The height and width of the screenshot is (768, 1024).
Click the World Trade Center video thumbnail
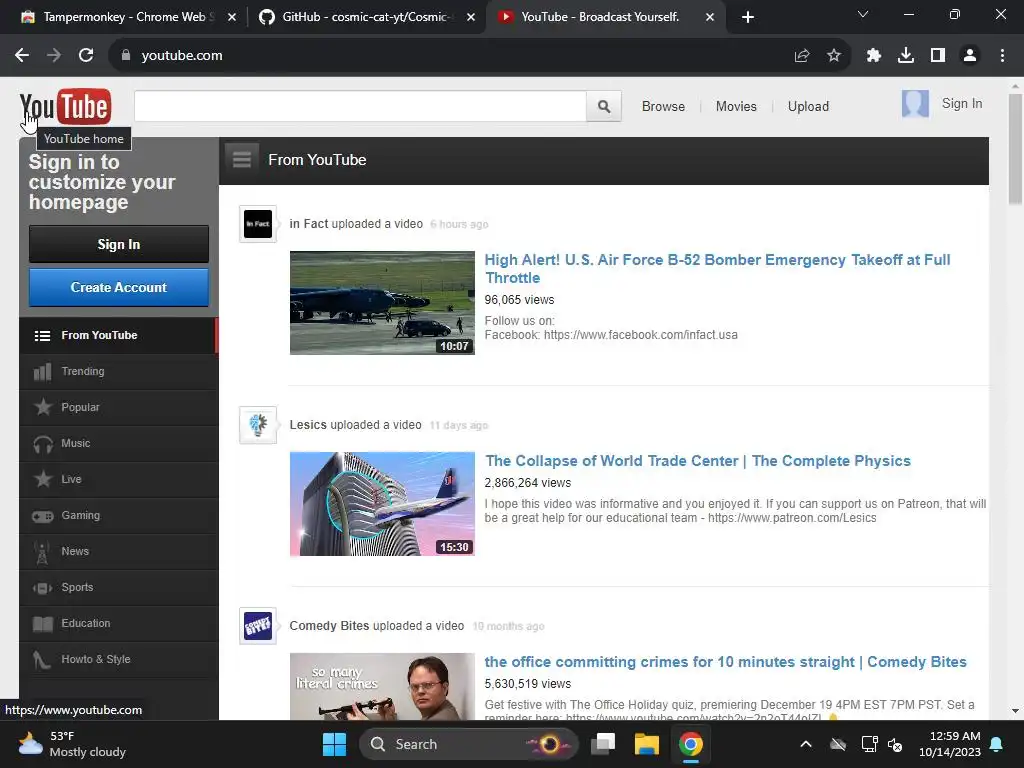[x=382, y=504]
